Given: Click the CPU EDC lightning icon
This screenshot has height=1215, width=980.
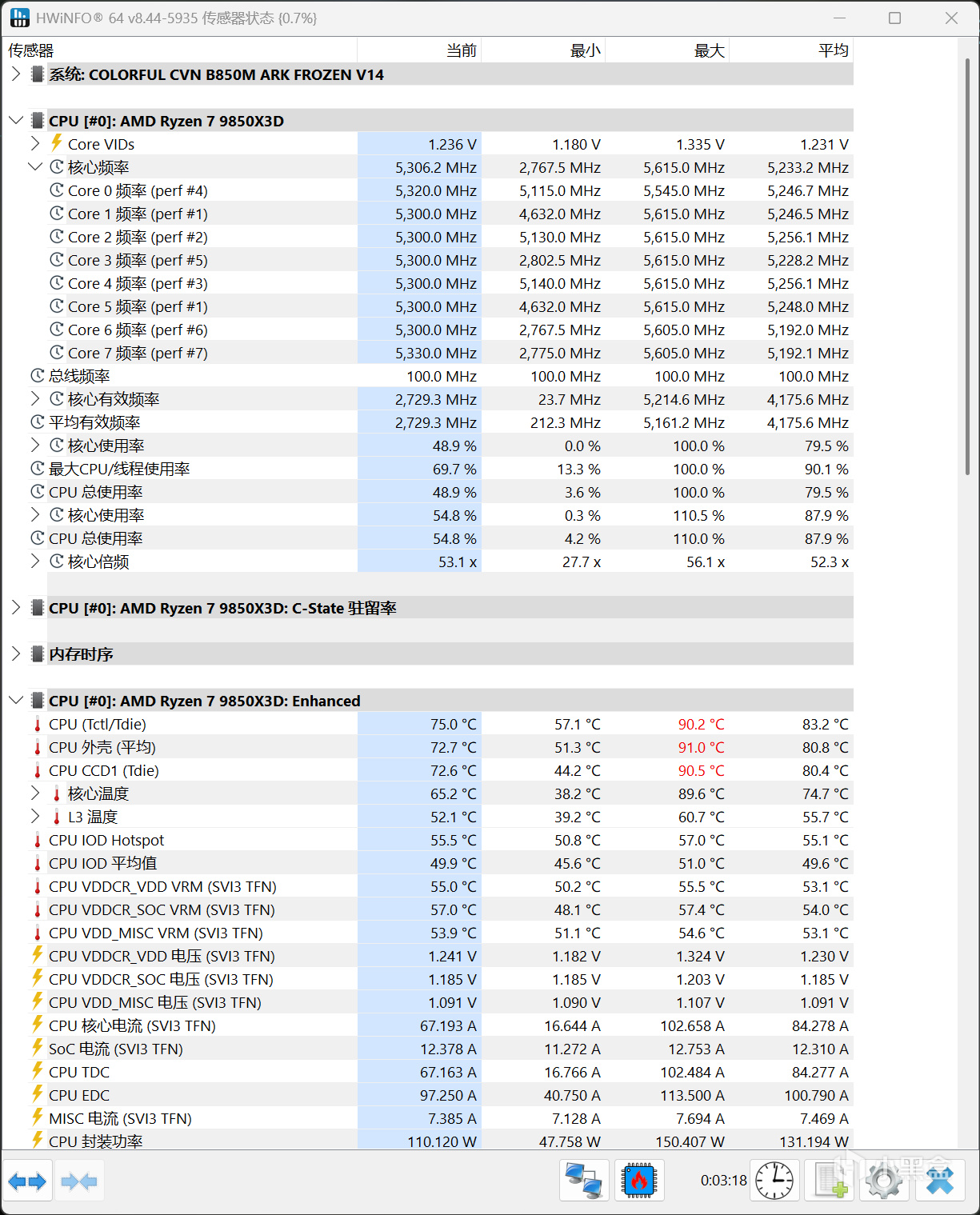Looking at the screenshot, I should pos(38,1094).
